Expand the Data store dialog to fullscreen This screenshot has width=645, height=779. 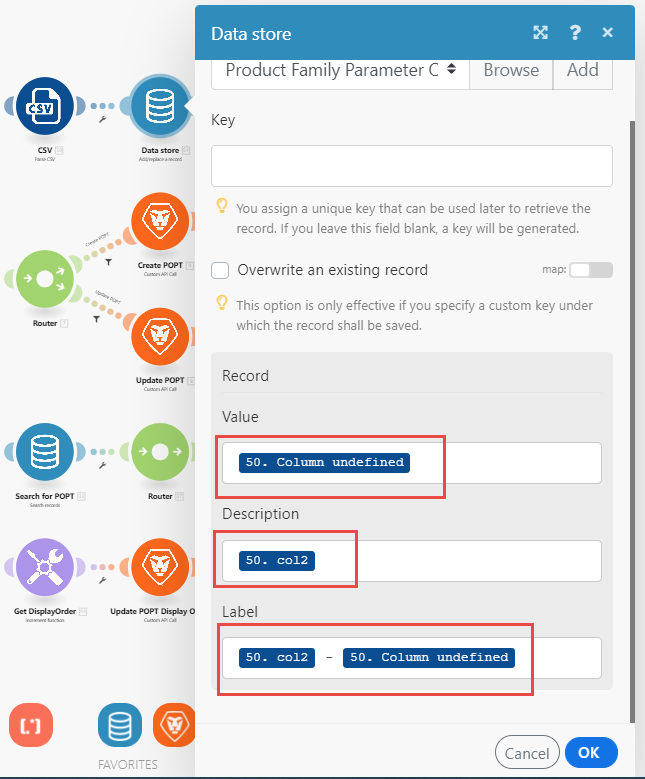tap(540, 33)
